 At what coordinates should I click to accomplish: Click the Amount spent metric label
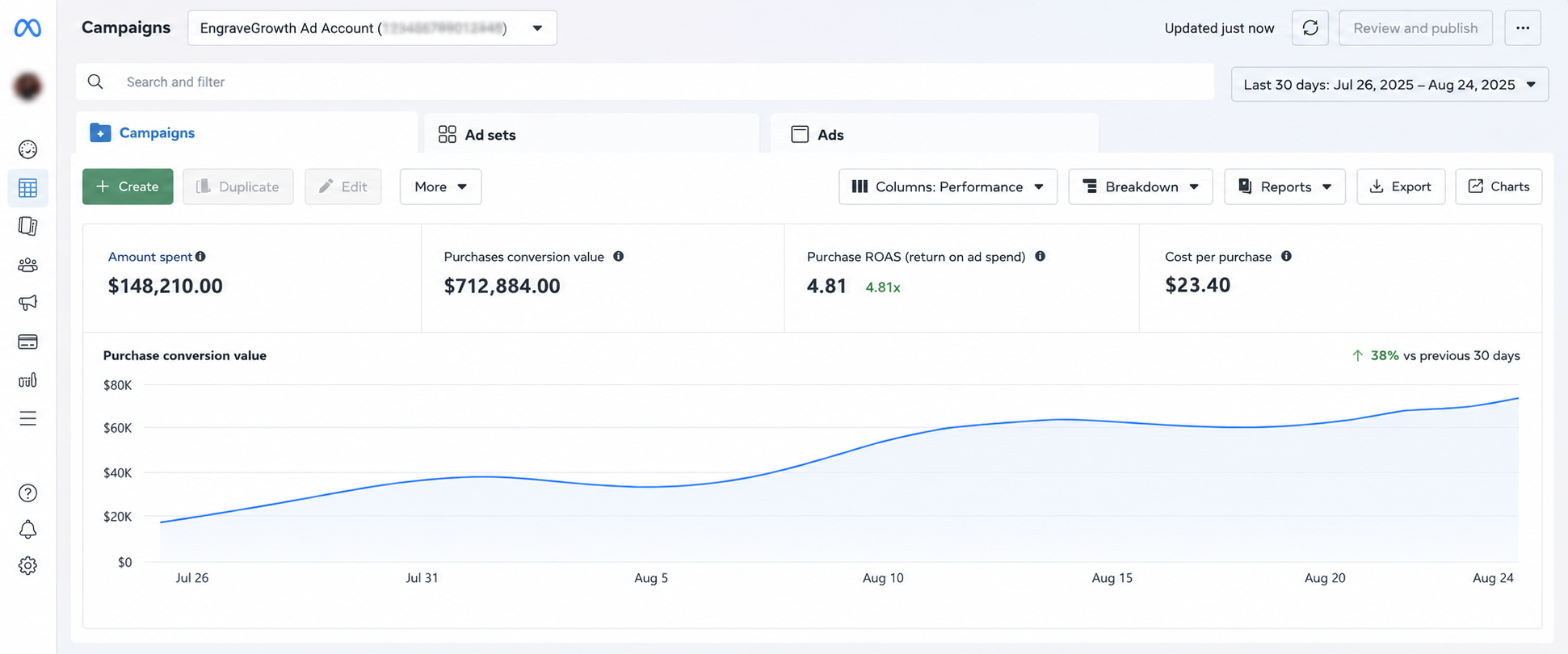coord(150,257)
